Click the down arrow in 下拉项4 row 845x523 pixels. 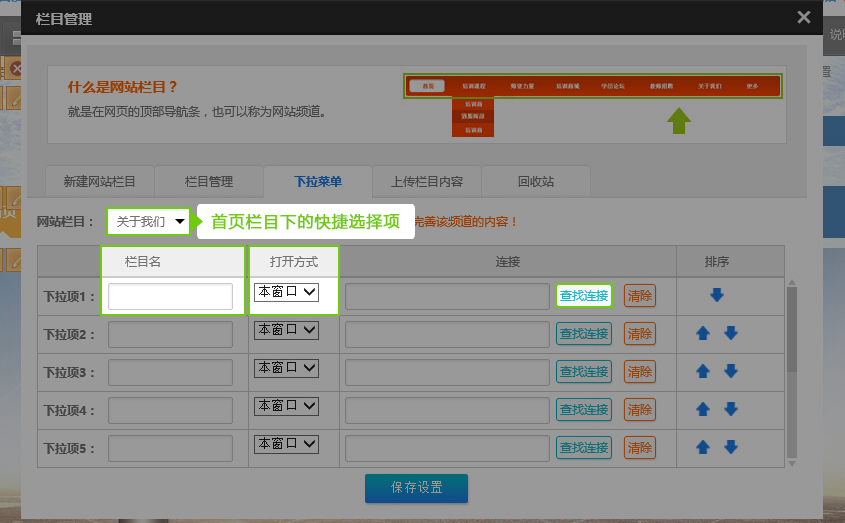tap(731, 409)
